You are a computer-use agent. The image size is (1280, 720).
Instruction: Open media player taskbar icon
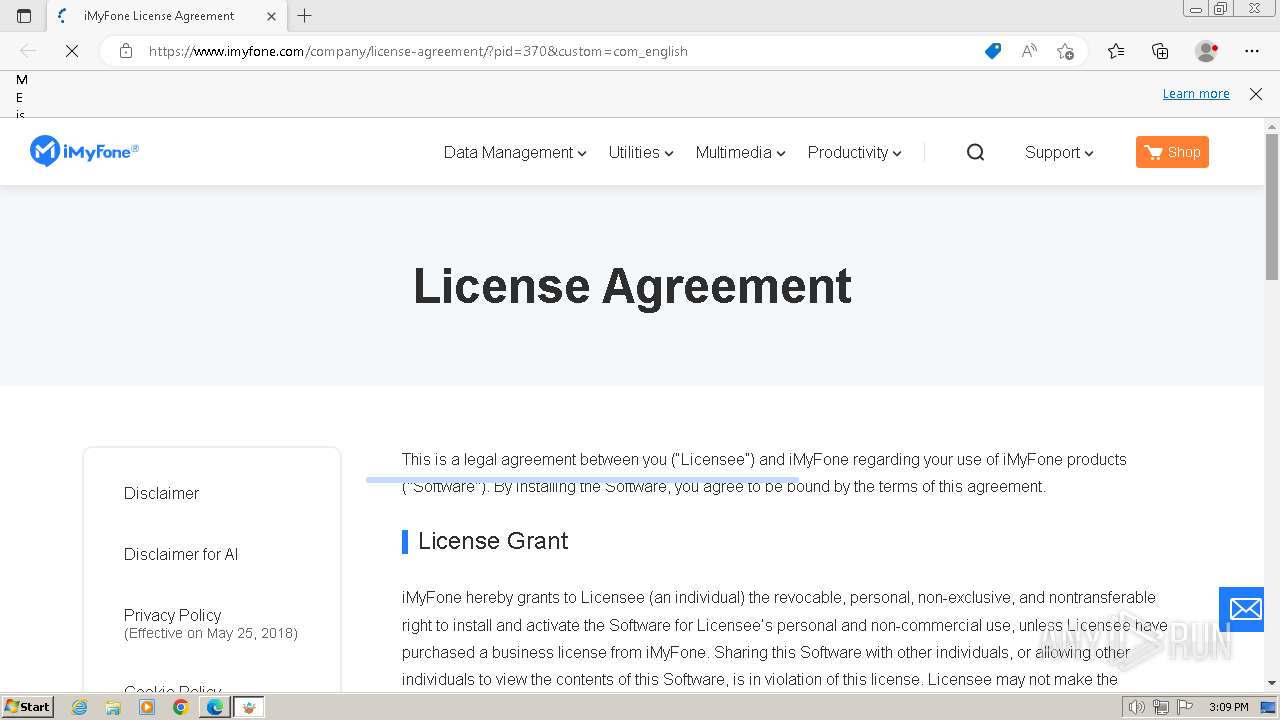click(x=147, y=707)
